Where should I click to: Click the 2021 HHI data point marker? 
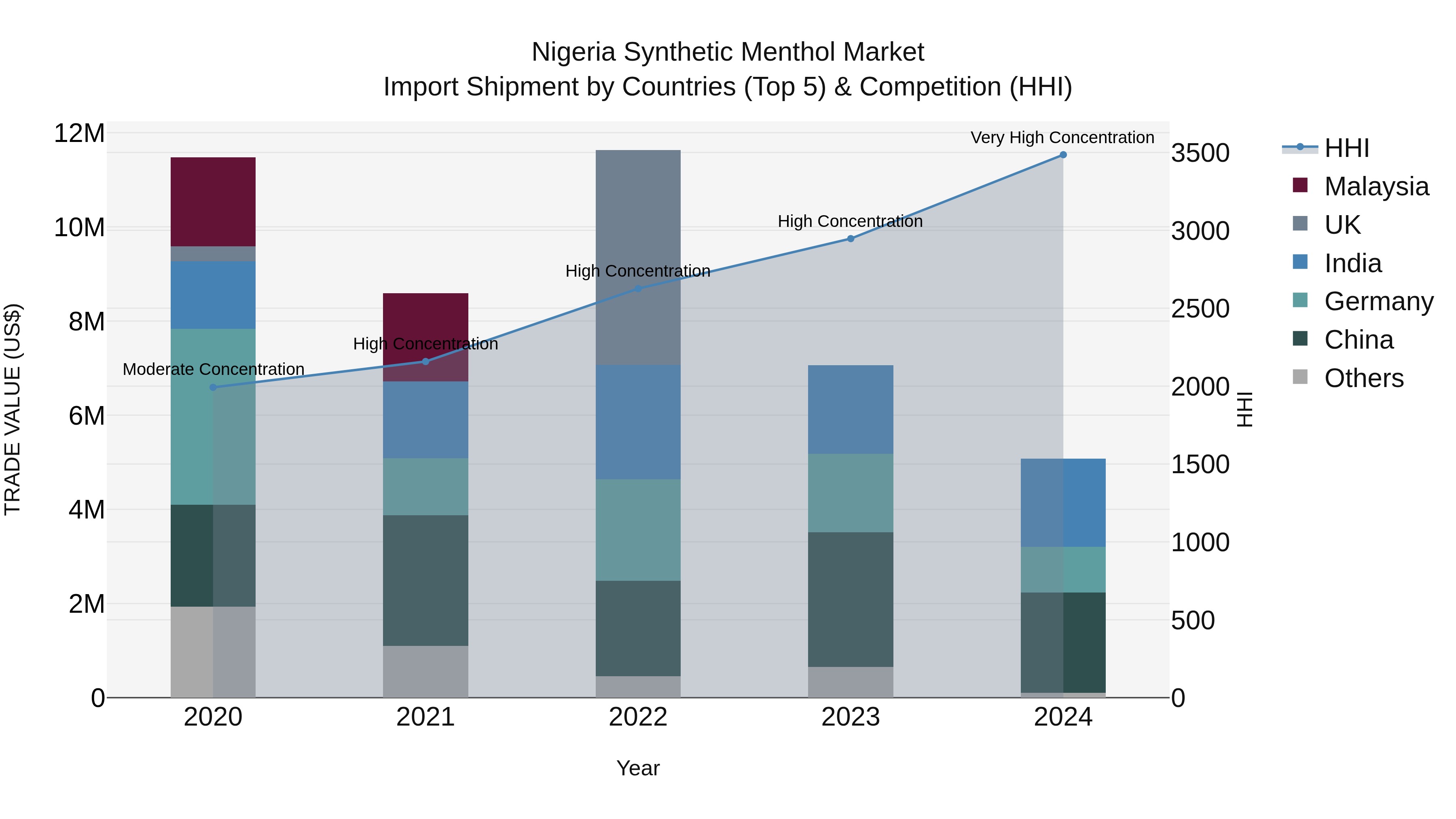click(425, 362)
